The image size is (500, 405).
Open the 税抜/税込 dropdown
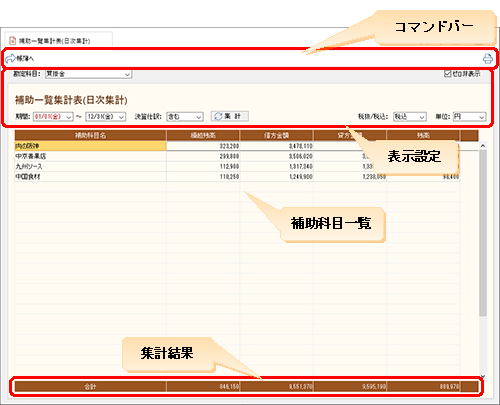410,117
